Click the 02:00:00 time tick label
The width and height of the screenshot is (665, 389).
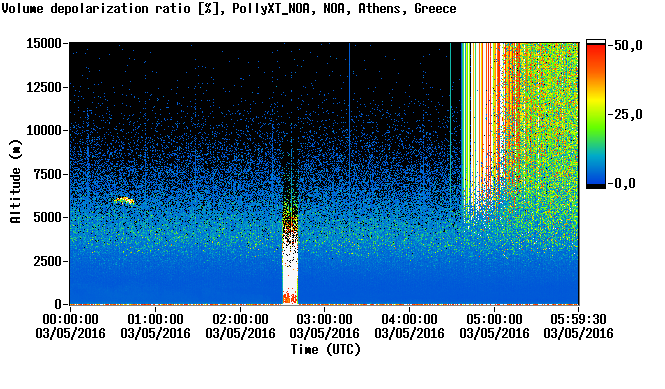[240, 319]
